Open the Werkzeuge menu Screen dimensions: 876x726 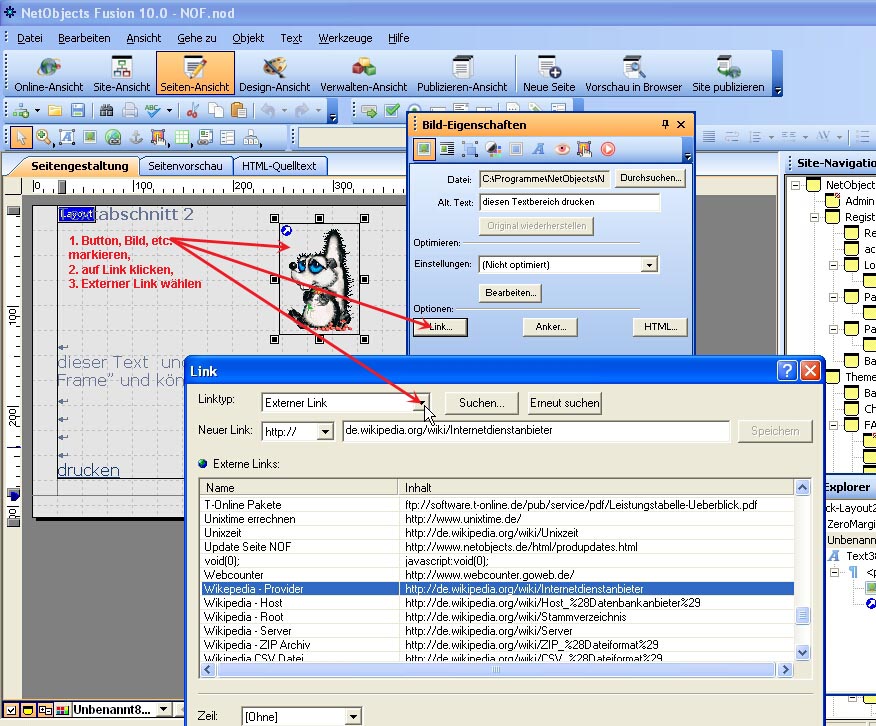[x=345, y=38]
